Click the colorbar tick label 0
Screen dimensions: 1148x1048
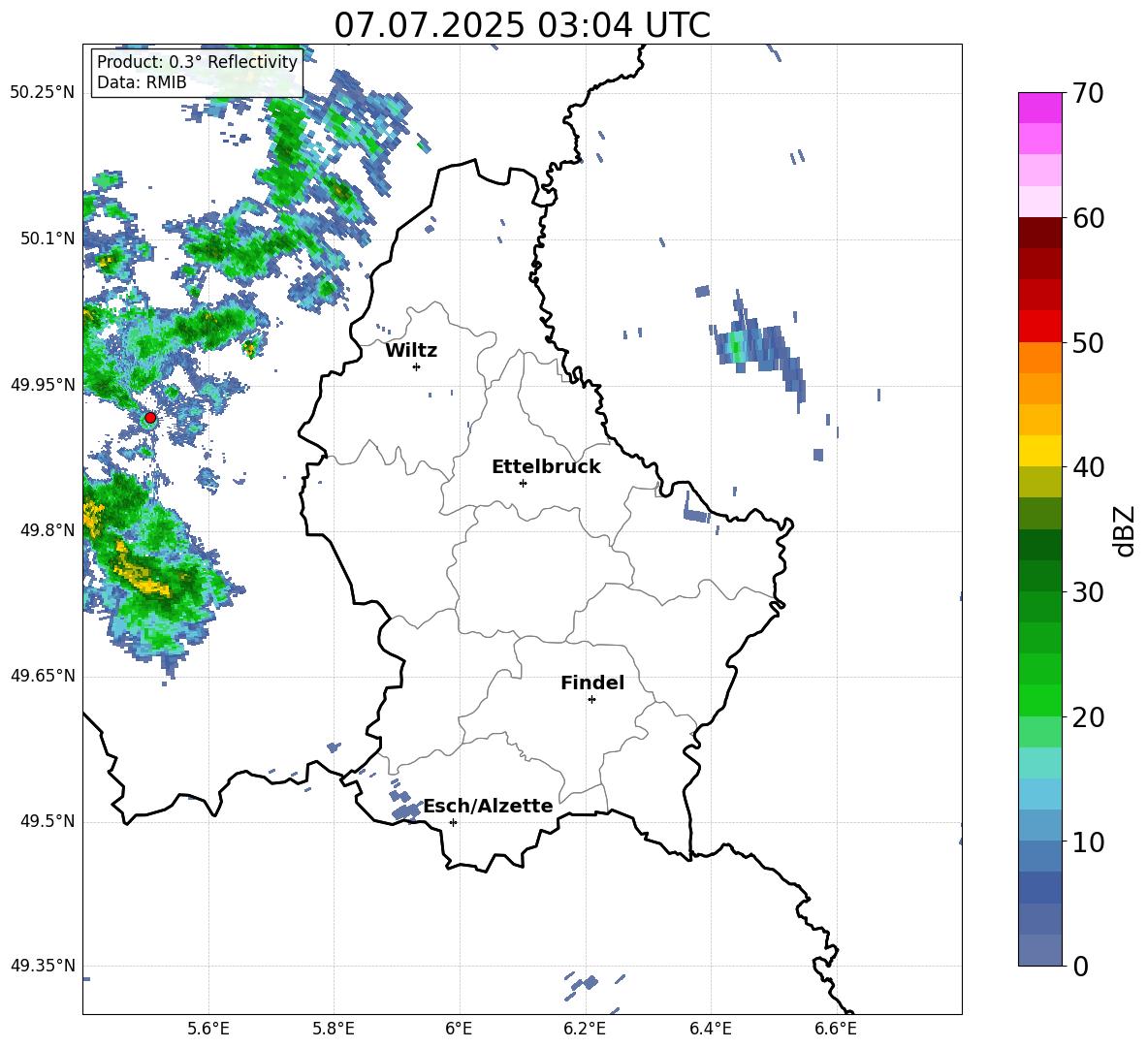coord(1080,966)
